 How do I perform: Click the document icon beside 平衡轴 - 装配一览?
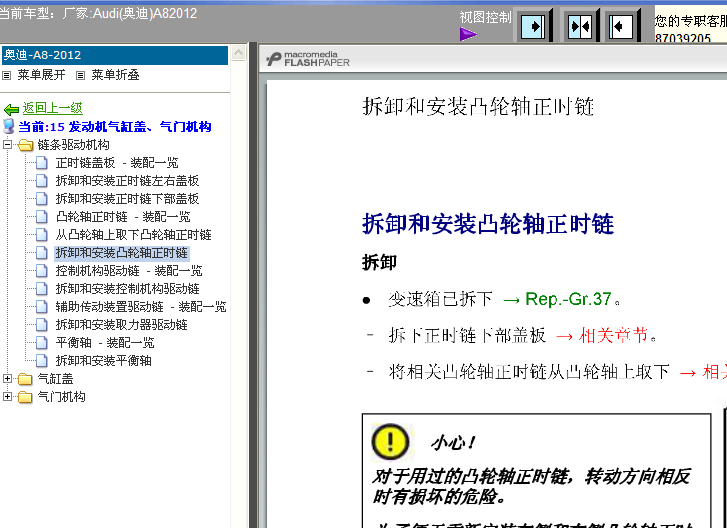pos(42,343)
